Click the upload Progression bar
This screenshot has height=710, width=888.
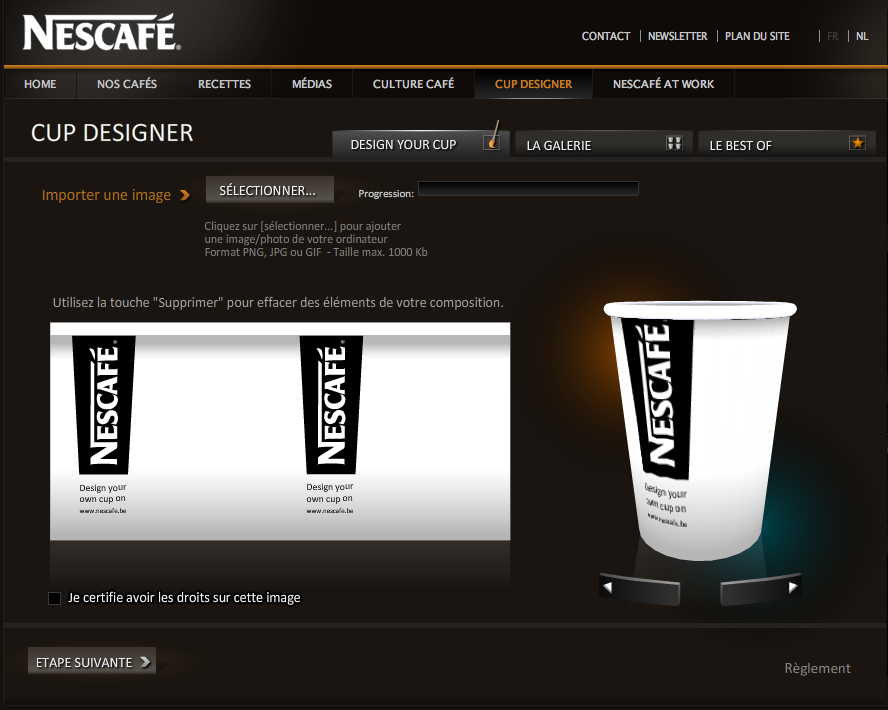528,189
